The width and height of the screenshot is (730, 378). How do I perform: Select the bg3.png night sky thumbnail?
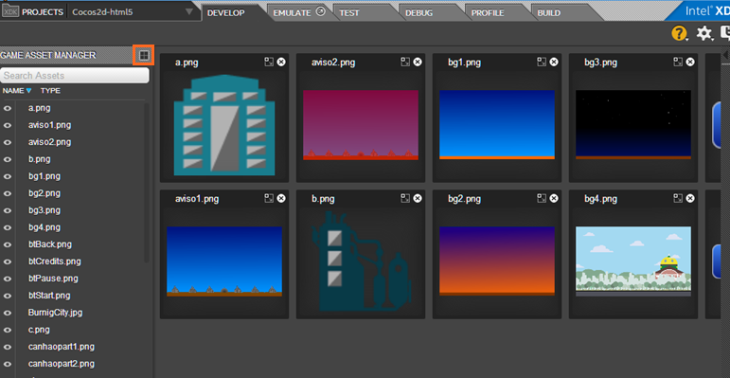[633, 124]
